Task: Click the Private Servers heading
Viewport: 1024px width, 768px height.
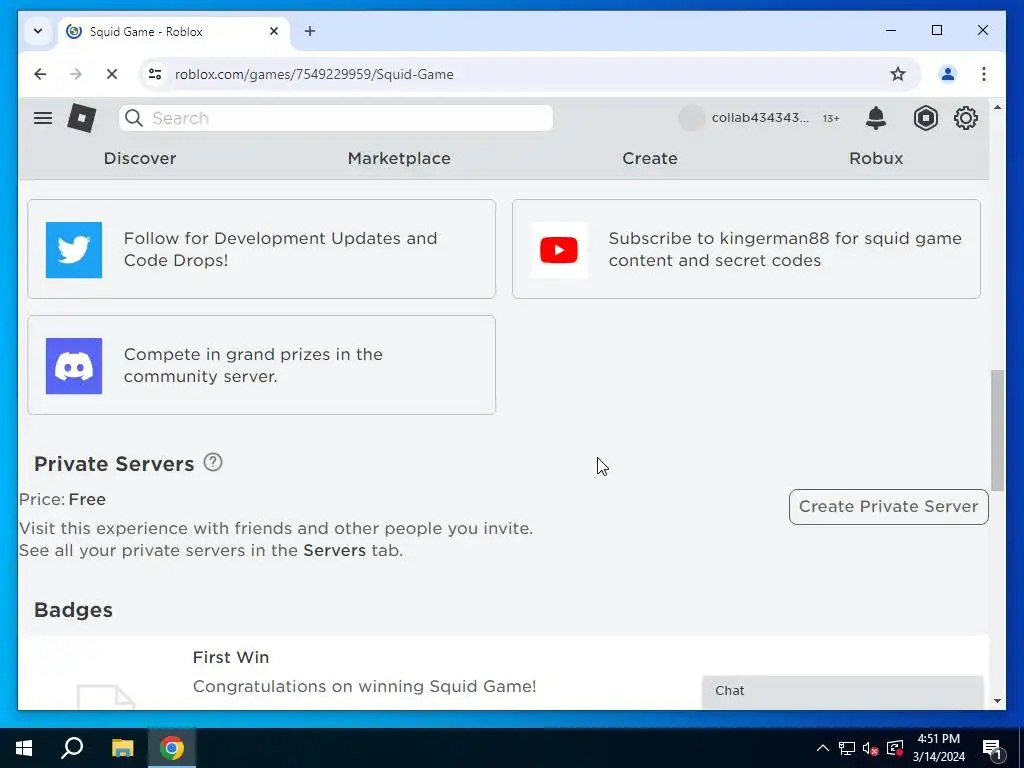Action: click(114, 464)
